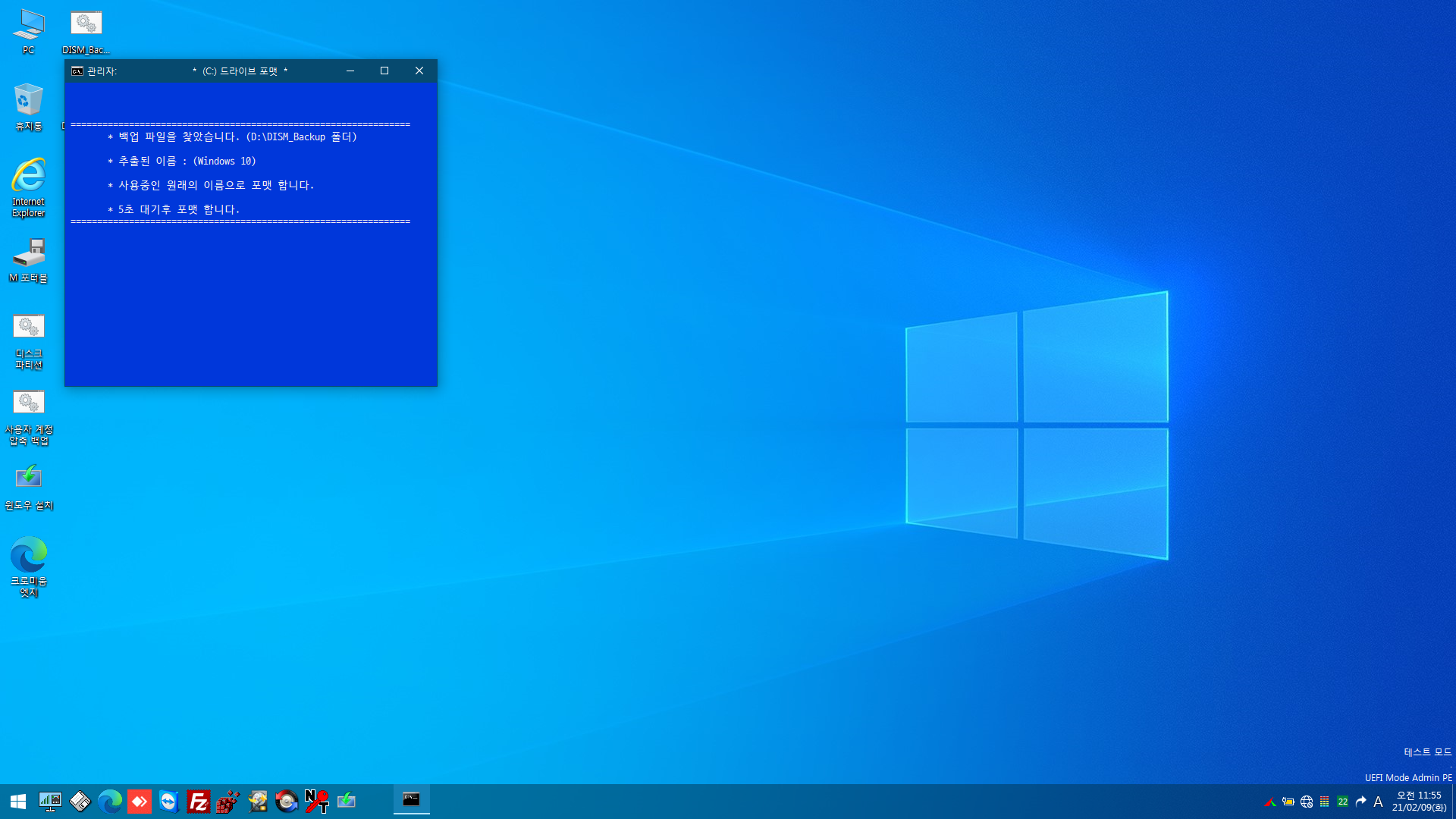This screenshot has height=819, width=1456.
Task: Toggle the IME input mode A indicator
Action: click(x=1378, y=802)
